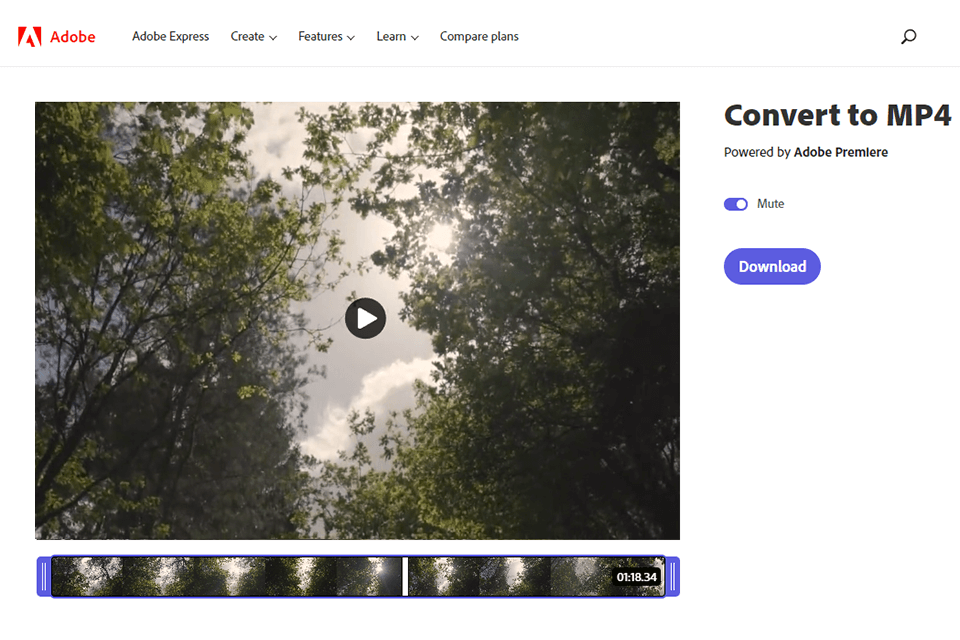Open the search icon in the navigation bar

click(908, 36)
